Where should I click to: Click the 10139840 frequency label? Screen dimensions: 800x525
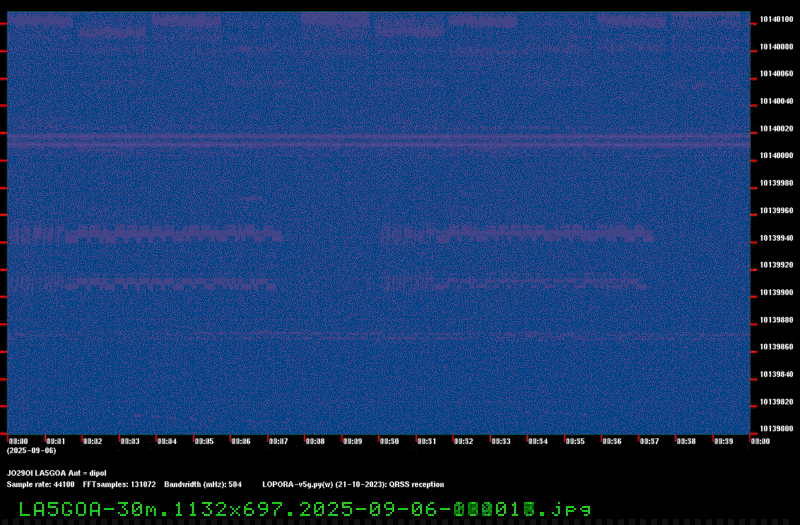pos(776,374)
